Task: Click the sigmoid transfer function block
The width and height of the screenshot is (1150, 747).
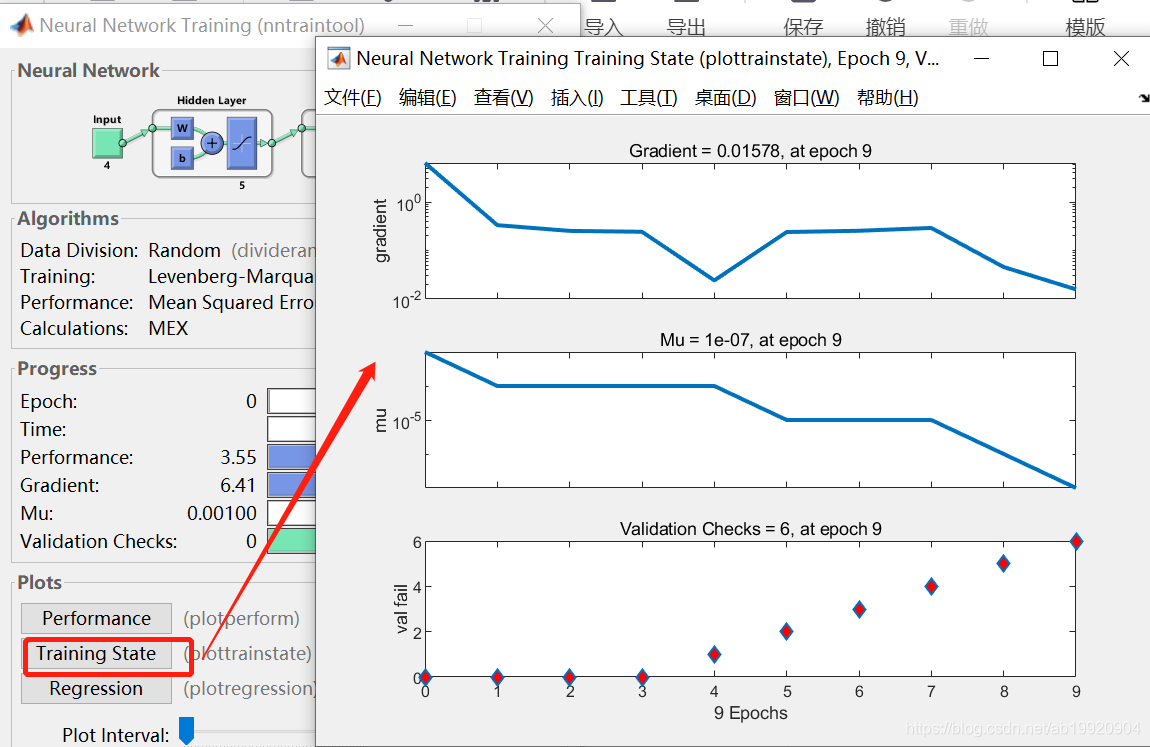Action: coord(242,143)
